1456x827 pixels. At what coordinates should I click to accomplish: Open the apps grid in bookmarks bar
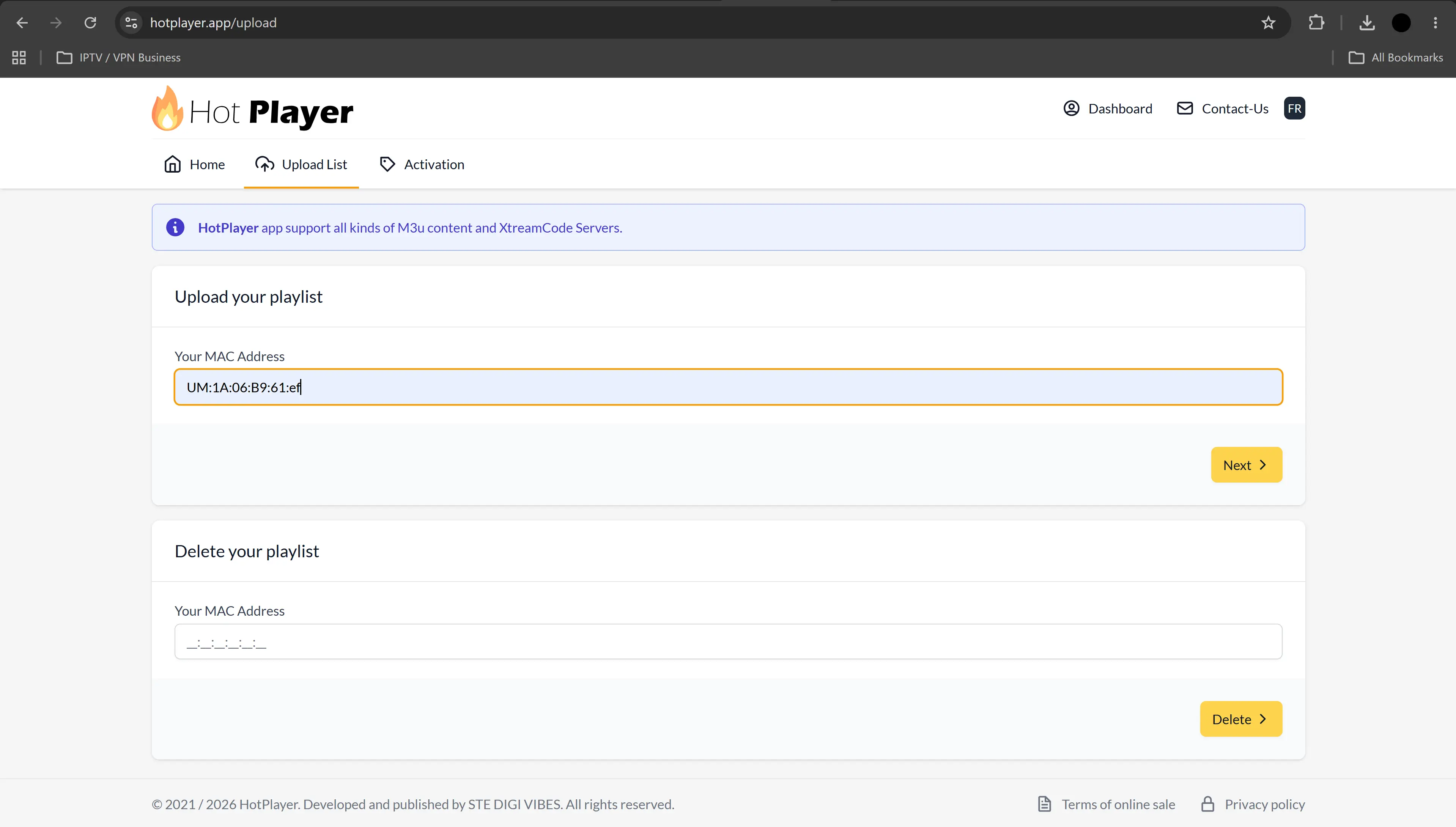19,57
